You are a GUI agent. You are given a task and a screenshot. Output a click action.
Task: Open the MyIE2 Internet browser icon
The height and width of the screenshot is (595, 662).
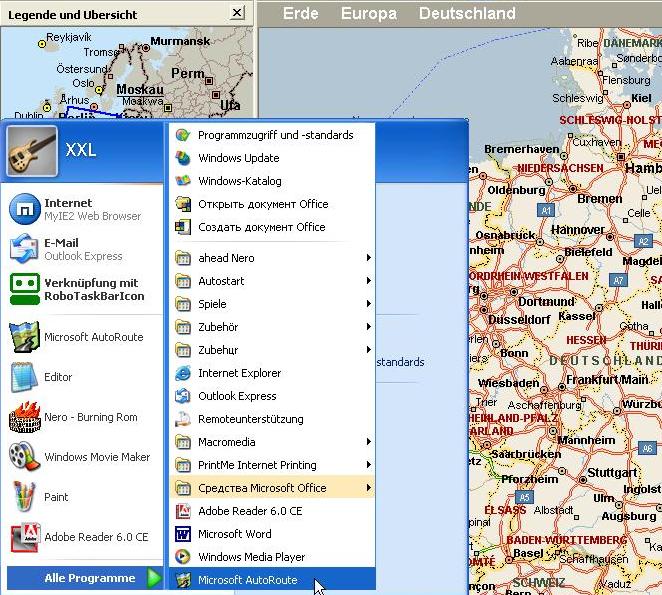[25, 209]
